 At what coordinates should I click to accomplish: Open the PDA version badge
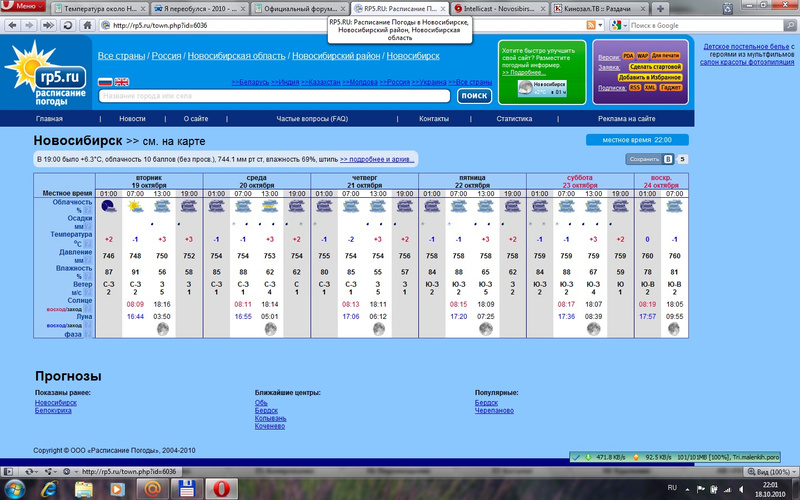[x=628, y=56]
